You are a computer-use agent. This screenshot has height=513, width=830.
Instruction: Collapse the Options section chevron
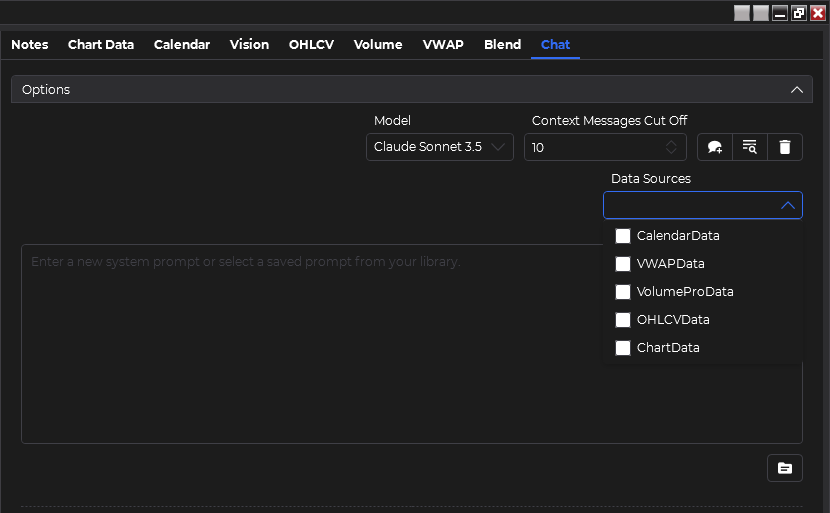[797, 89]
